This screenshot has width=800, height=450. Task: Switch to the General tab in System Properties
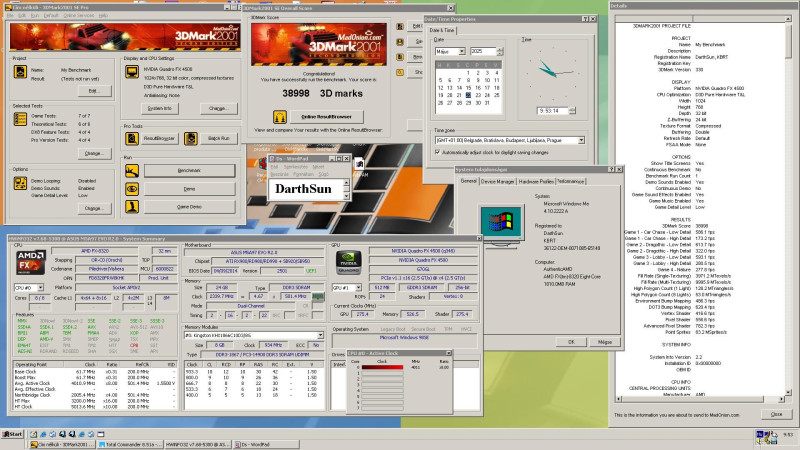pyautogui.click(x=468, y=181)
